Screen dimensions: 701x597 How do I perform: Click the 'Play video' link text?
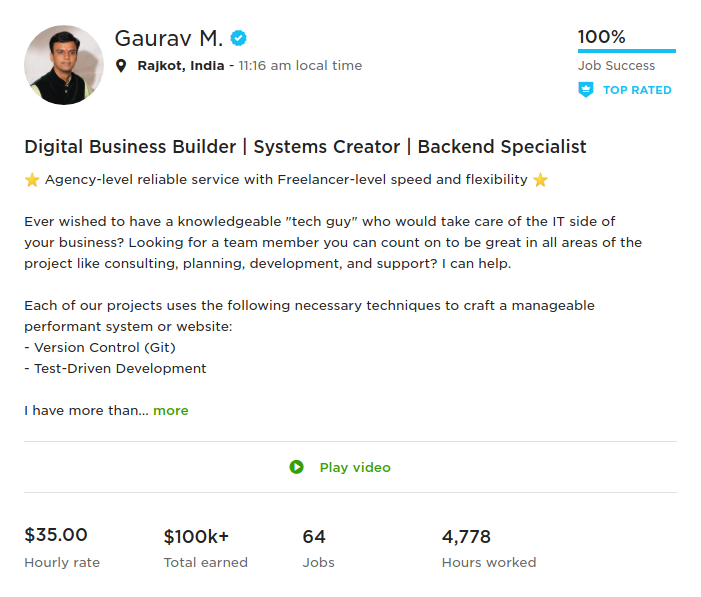point(355,467)
